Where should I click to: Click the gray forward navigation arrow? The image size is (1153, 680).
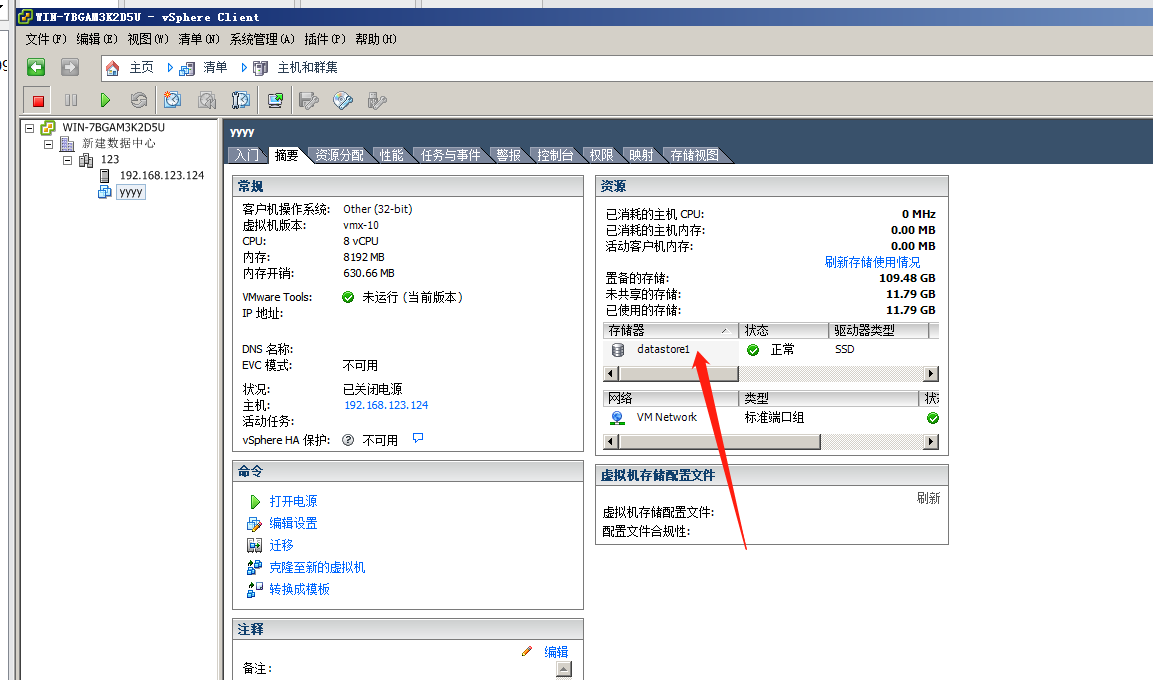click(70, 68)
